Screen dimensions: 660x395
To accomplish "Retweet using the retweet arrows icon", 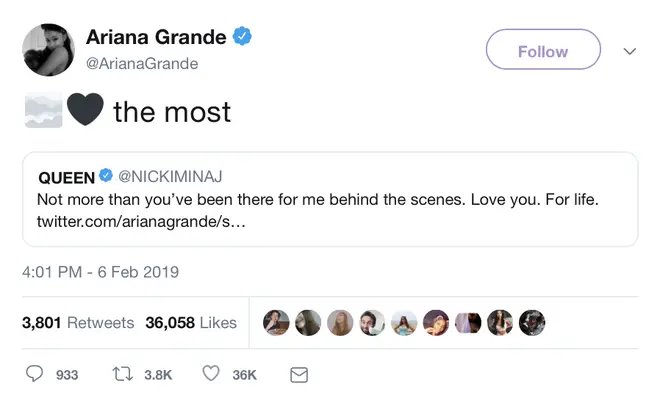I will (x=122, y=374).
